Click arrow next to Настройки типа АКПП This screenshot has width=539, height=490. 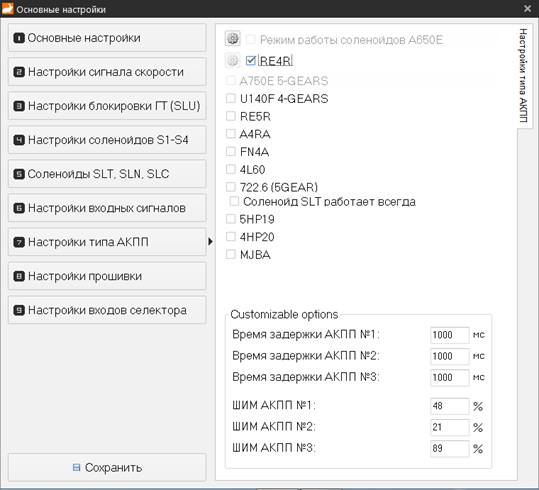[x=210, y=242]
